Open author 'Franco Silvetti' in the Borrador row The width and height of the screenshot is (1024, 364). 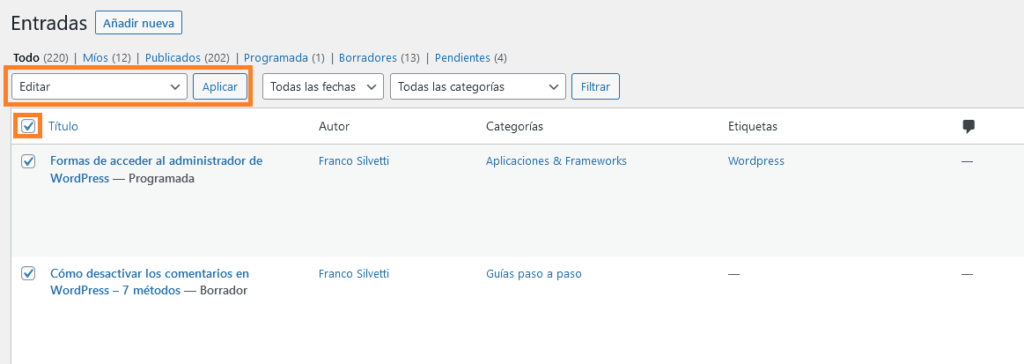point(353,274)
